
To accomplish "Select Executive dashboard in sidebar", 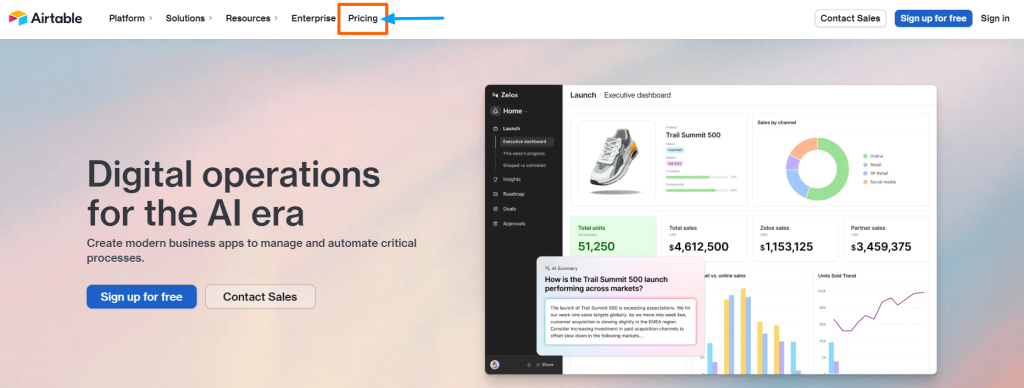I will (527, 141).
